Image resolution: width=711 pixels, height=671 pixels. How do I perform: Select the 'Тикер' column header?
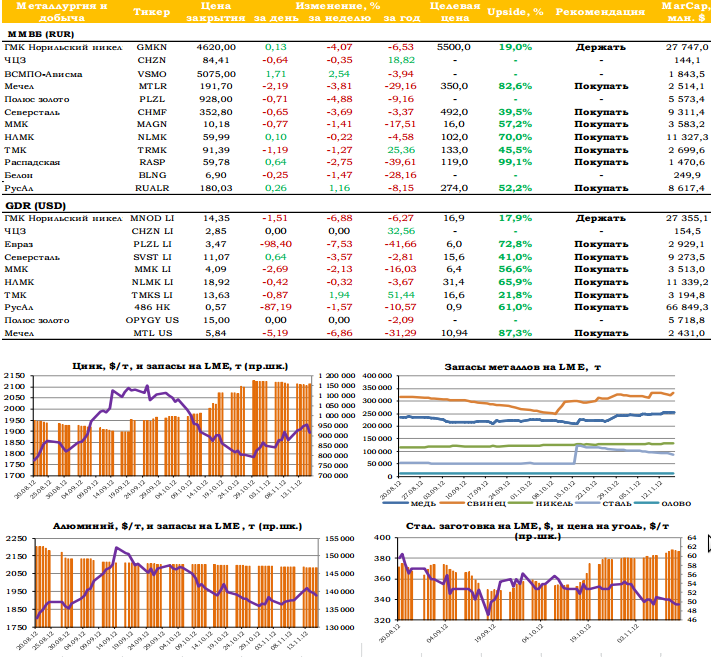(151, 12)
